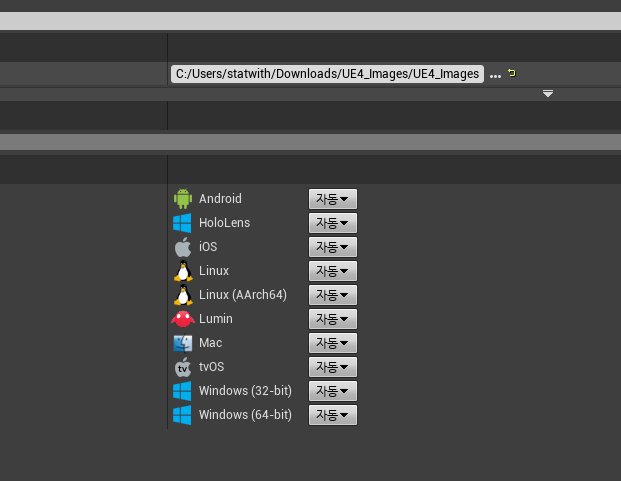
Task: Select the Linux (AArch64) label
Action: click(243, 295)
